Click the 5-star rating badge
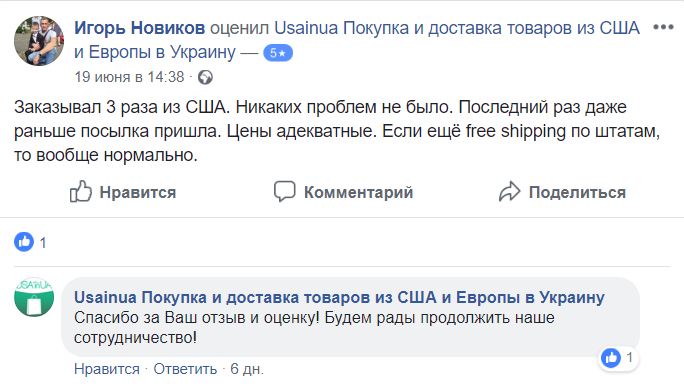Viewport: 684px width, 387px height. [x=278, y=53]
